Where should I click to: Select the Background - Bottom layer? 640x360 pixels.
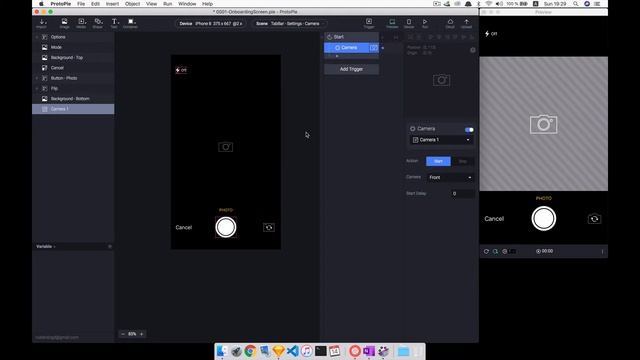(x=73, y=99)
